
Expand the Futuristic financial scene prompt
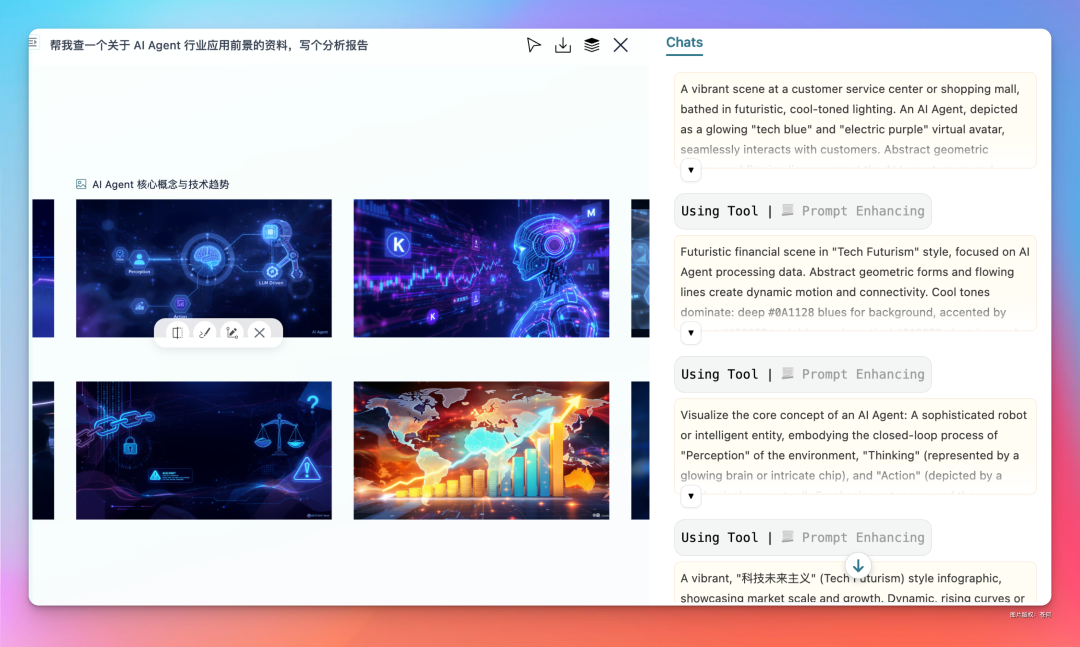pos(691,333)
